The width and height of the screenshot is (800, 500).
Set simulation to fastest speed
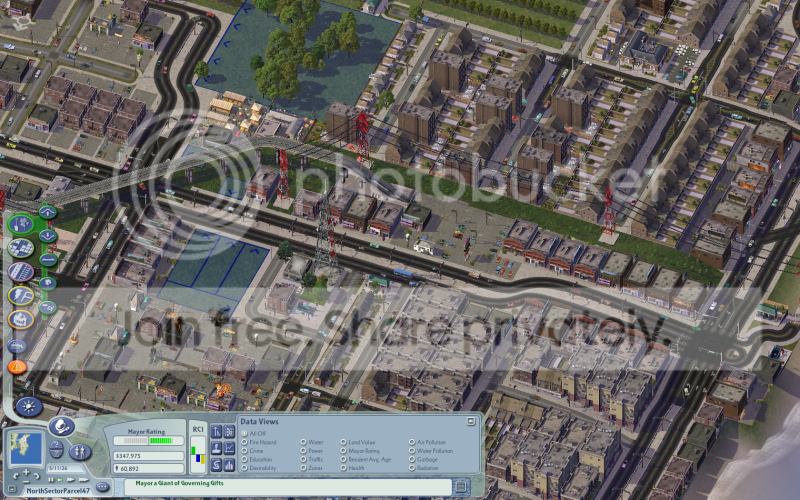84,480
